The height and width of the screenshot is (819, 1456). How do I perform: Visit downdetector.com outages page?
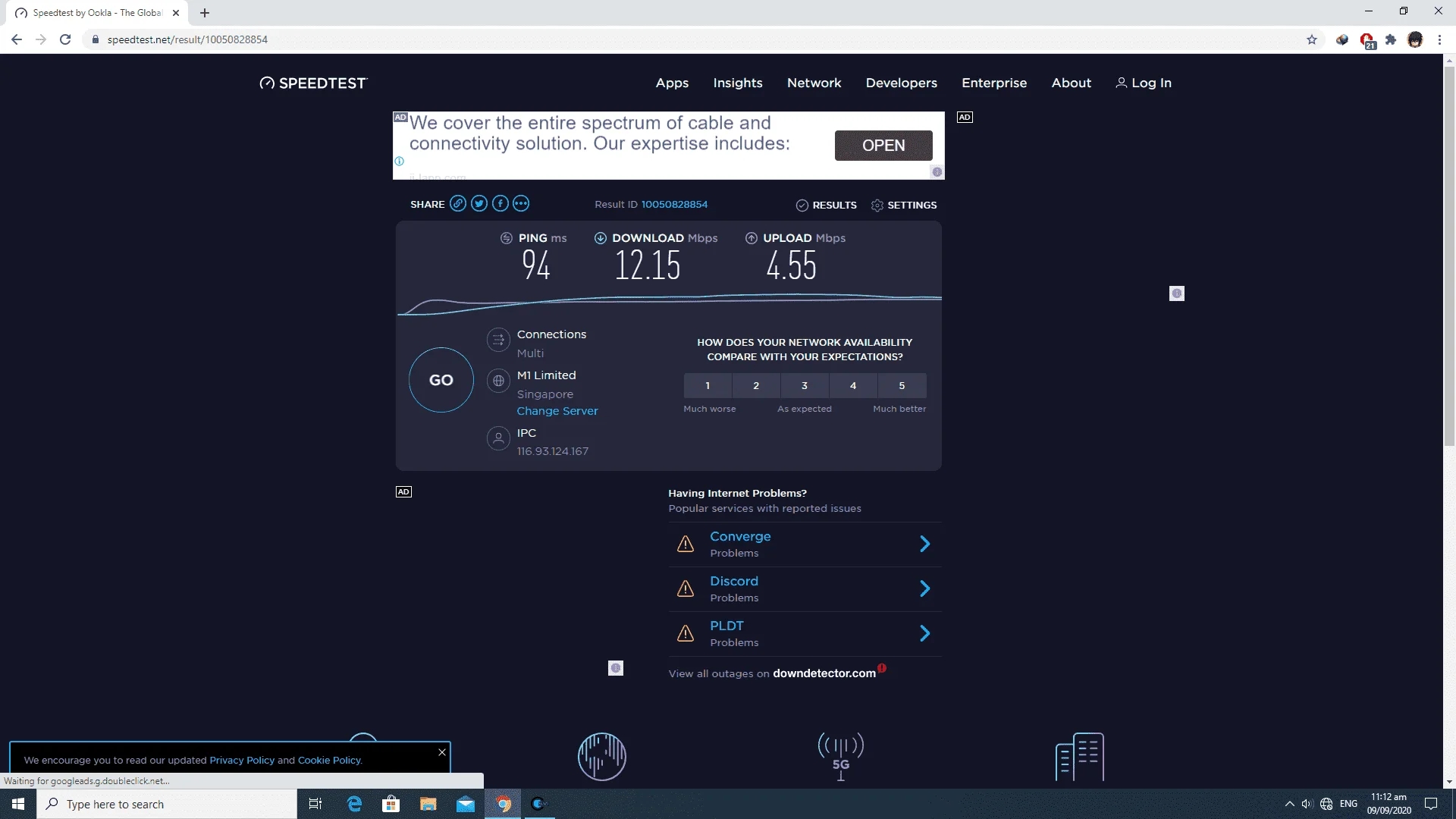point(824,673)
